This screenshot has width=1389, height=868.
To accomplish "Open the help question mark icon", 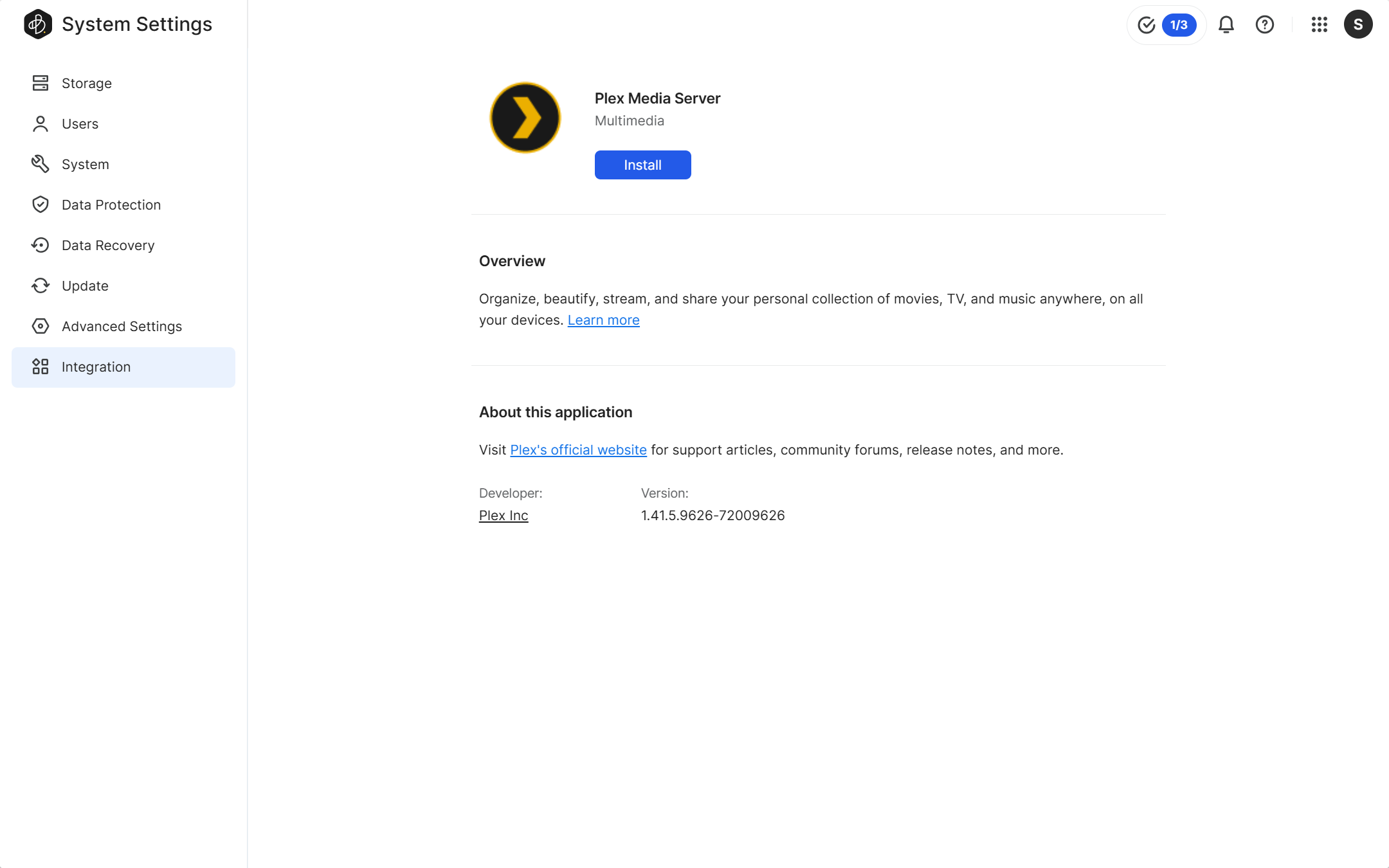I will coord(1264,24).
